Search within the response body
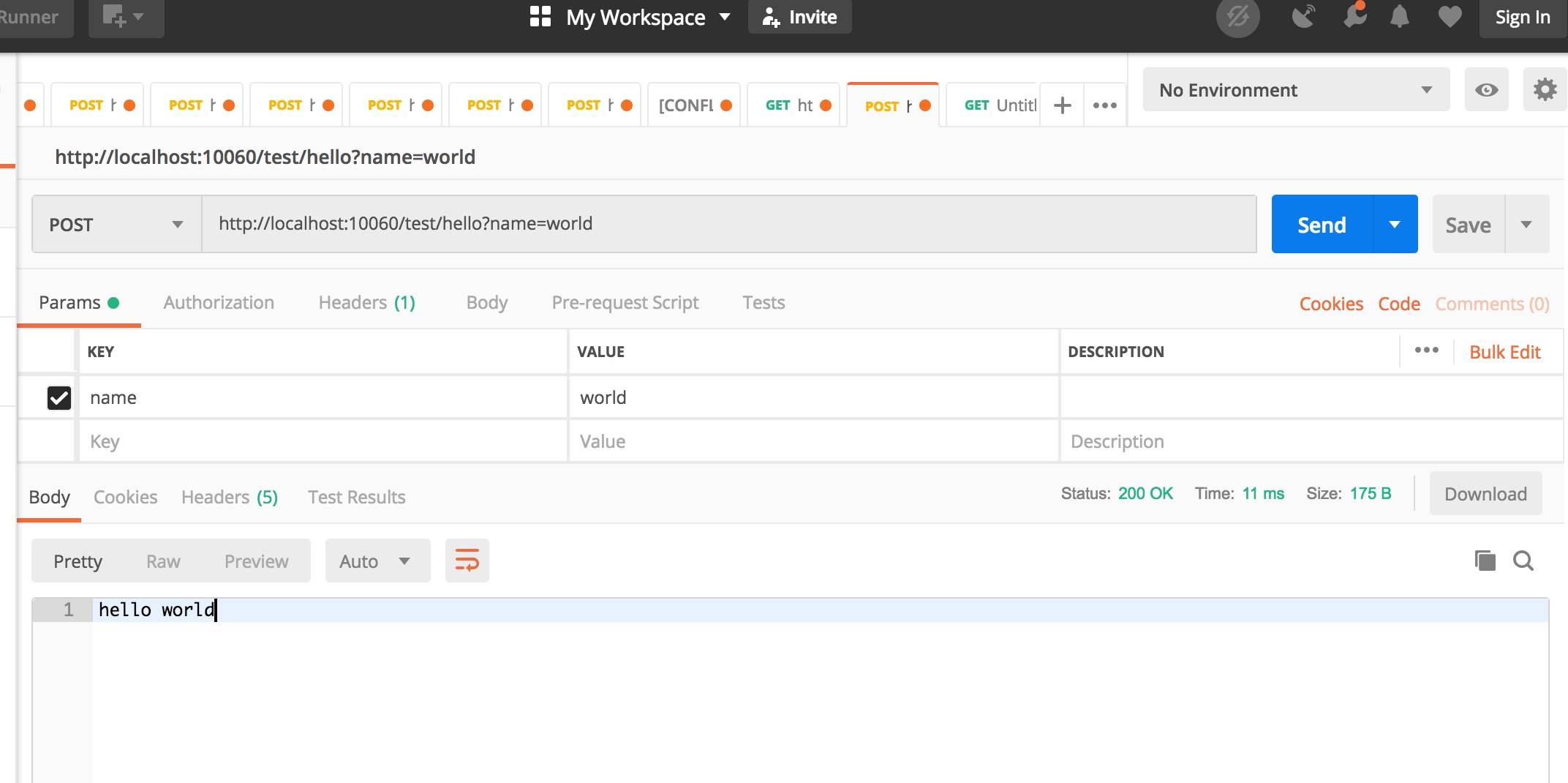The height and width of the screenshot is (783, 1568). coord(1523,561)
